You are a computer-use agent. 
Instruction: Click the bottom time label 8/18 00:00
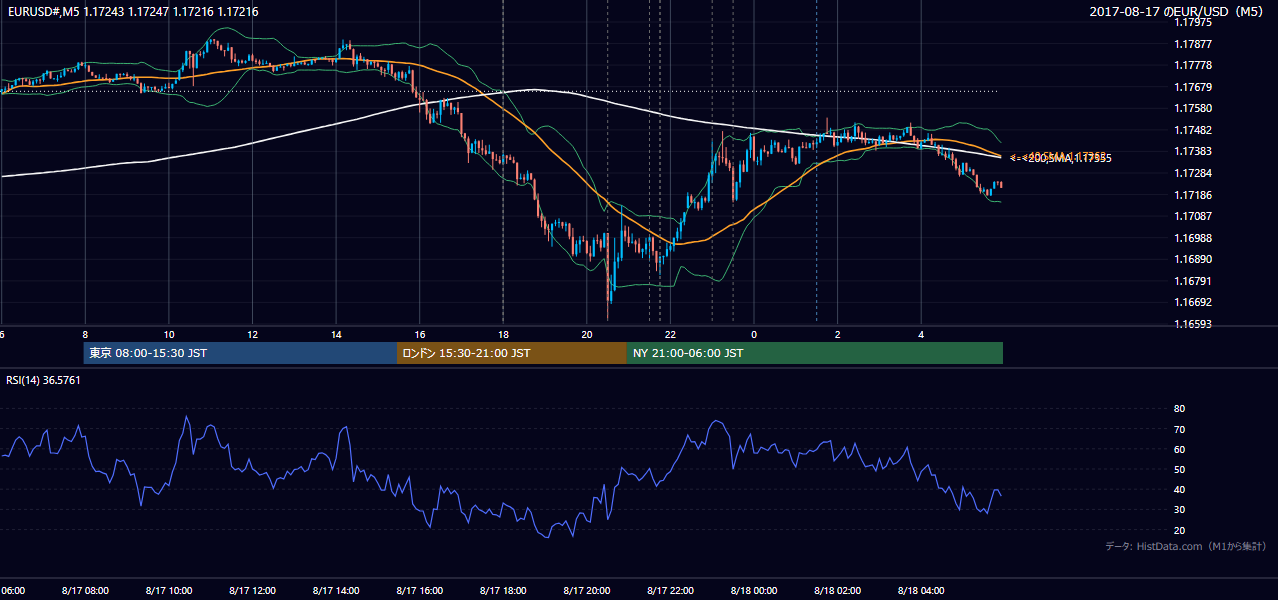[x=754, y=591]
